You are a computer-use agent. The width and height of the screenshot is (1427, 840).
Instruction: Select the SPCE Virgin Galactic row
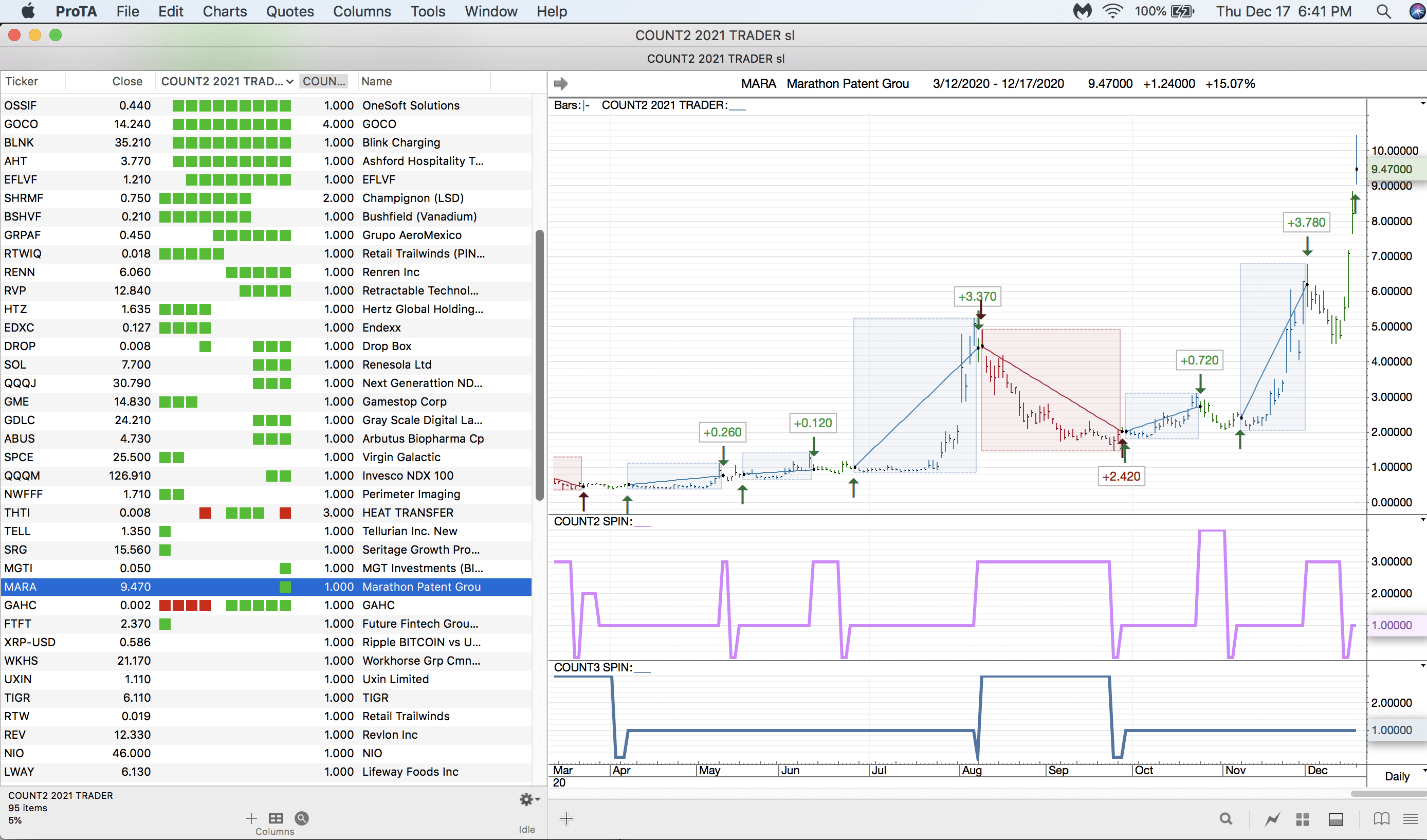point(266,457)
